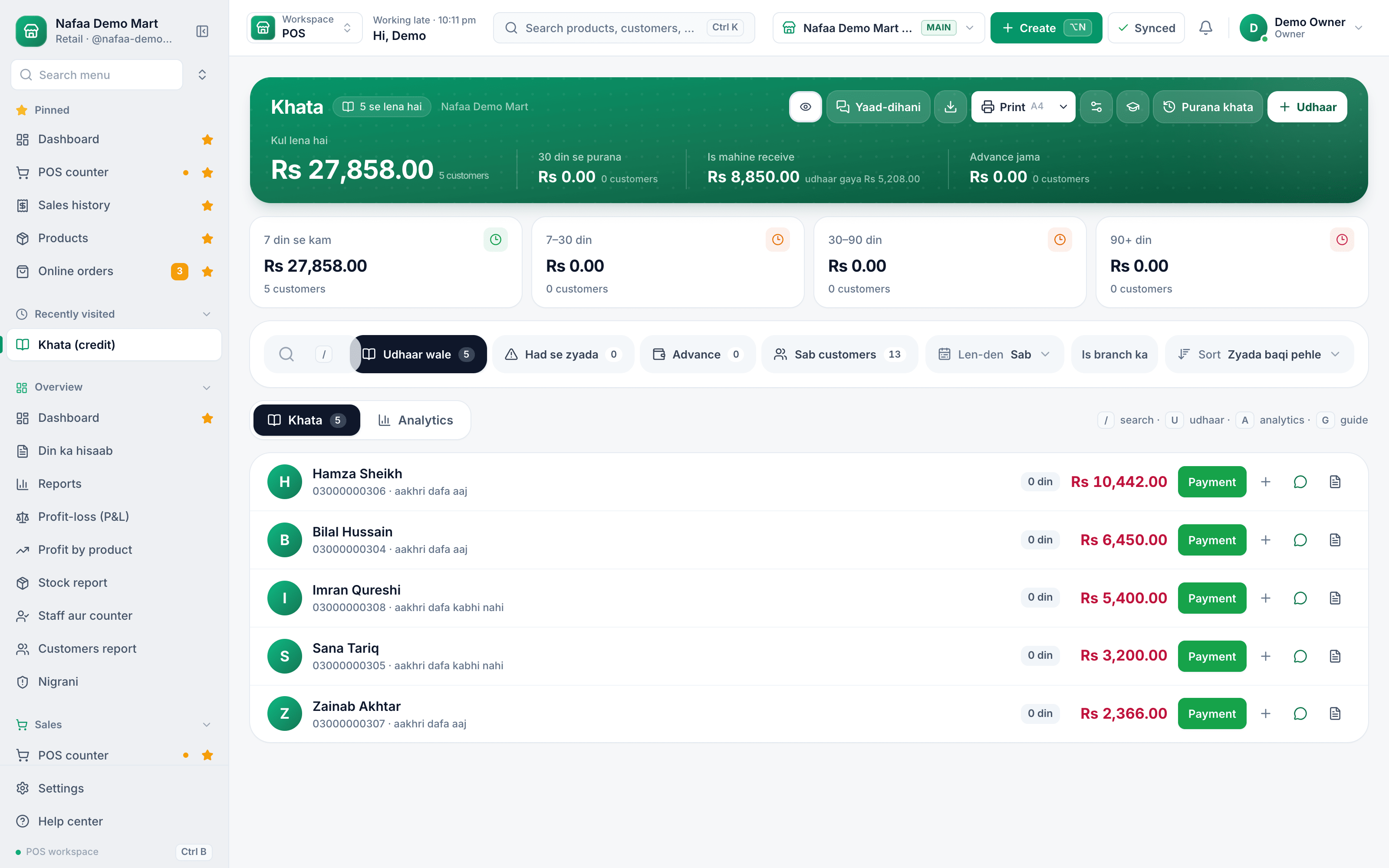Open Demo Owner account menu
1389x868 pixels.
point(1301,27)
